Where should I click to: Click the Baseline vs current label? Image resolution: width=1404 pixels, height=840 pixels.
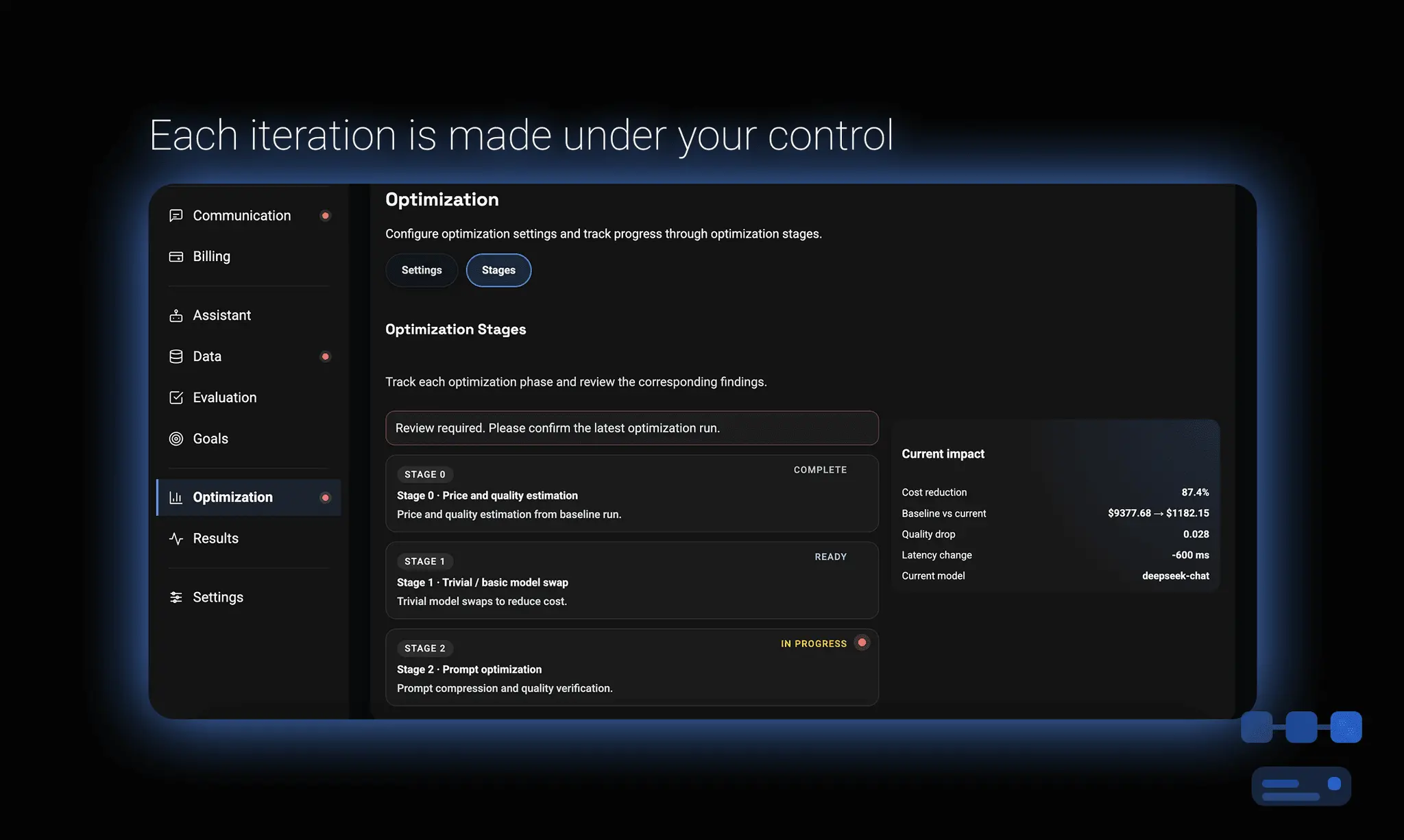pyautogui.click(x=944, y=514)
